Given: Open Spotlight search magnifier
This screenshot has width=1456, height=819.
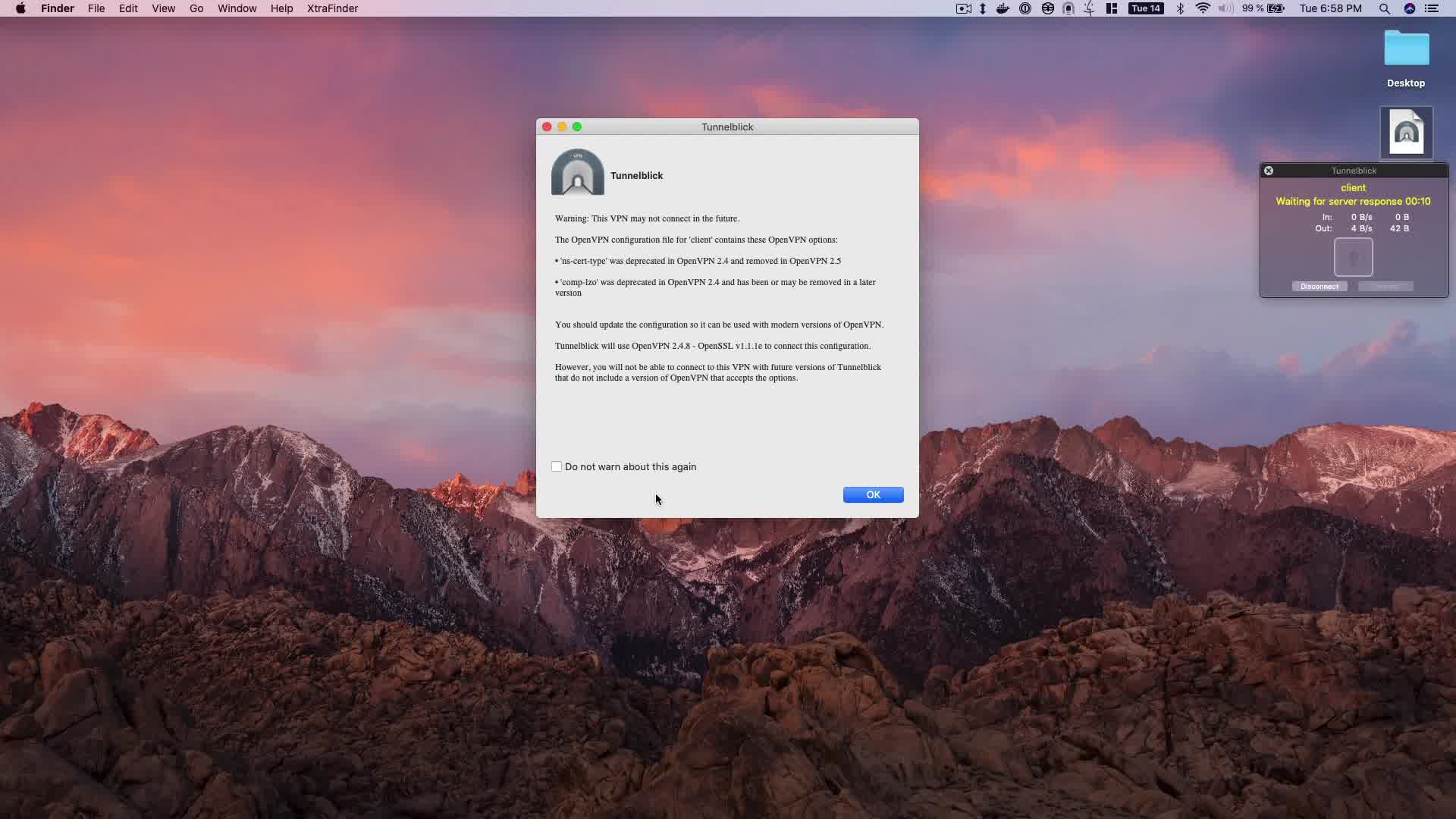Looking at the screenshot, I should coord(1384,8).
